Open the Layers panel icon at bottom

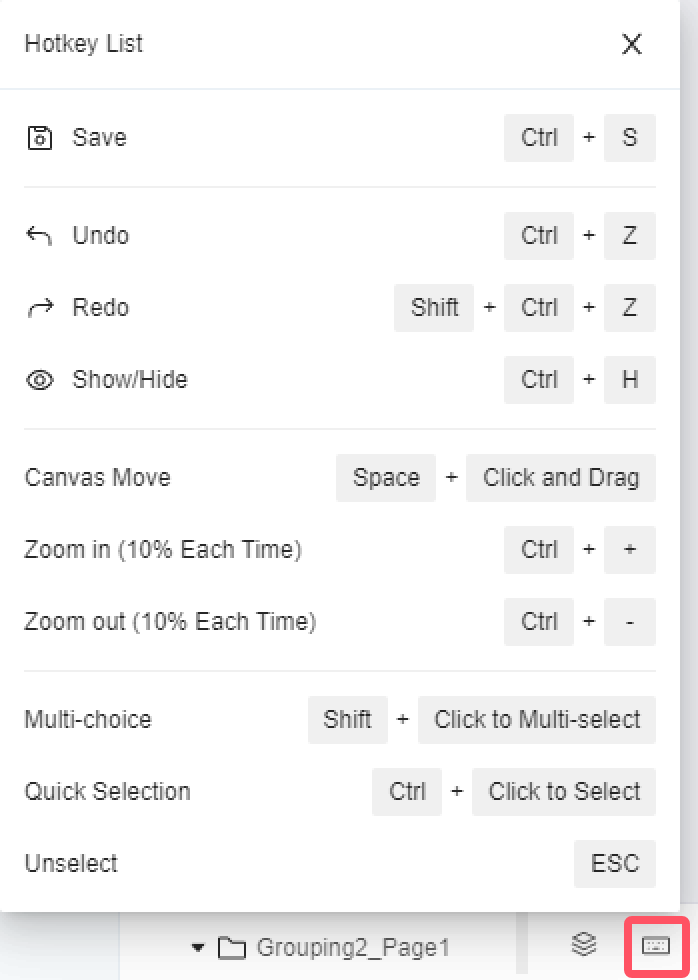tap(583, 945)
